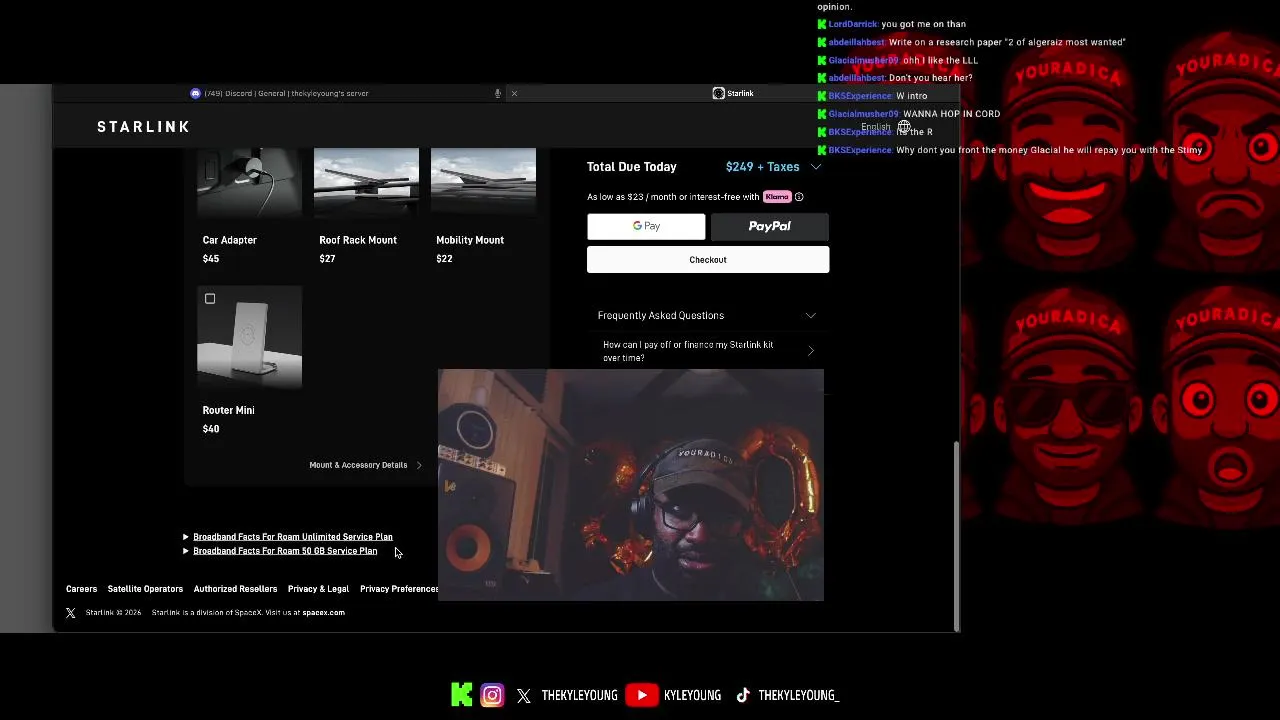Click the Mobility Mount label

pyautogui.click(x=470, y=240)
